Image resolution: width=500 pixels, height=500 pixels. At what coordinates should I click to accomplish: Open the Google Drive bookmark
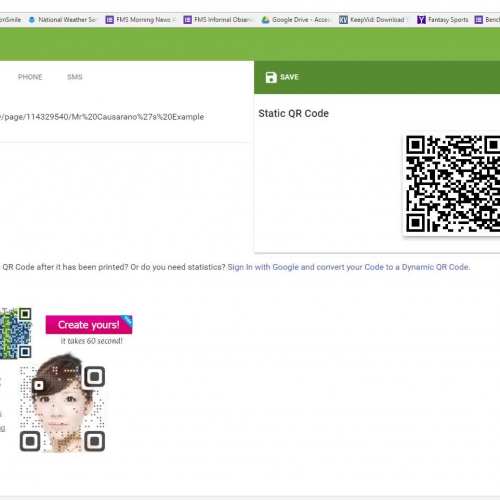296,20
